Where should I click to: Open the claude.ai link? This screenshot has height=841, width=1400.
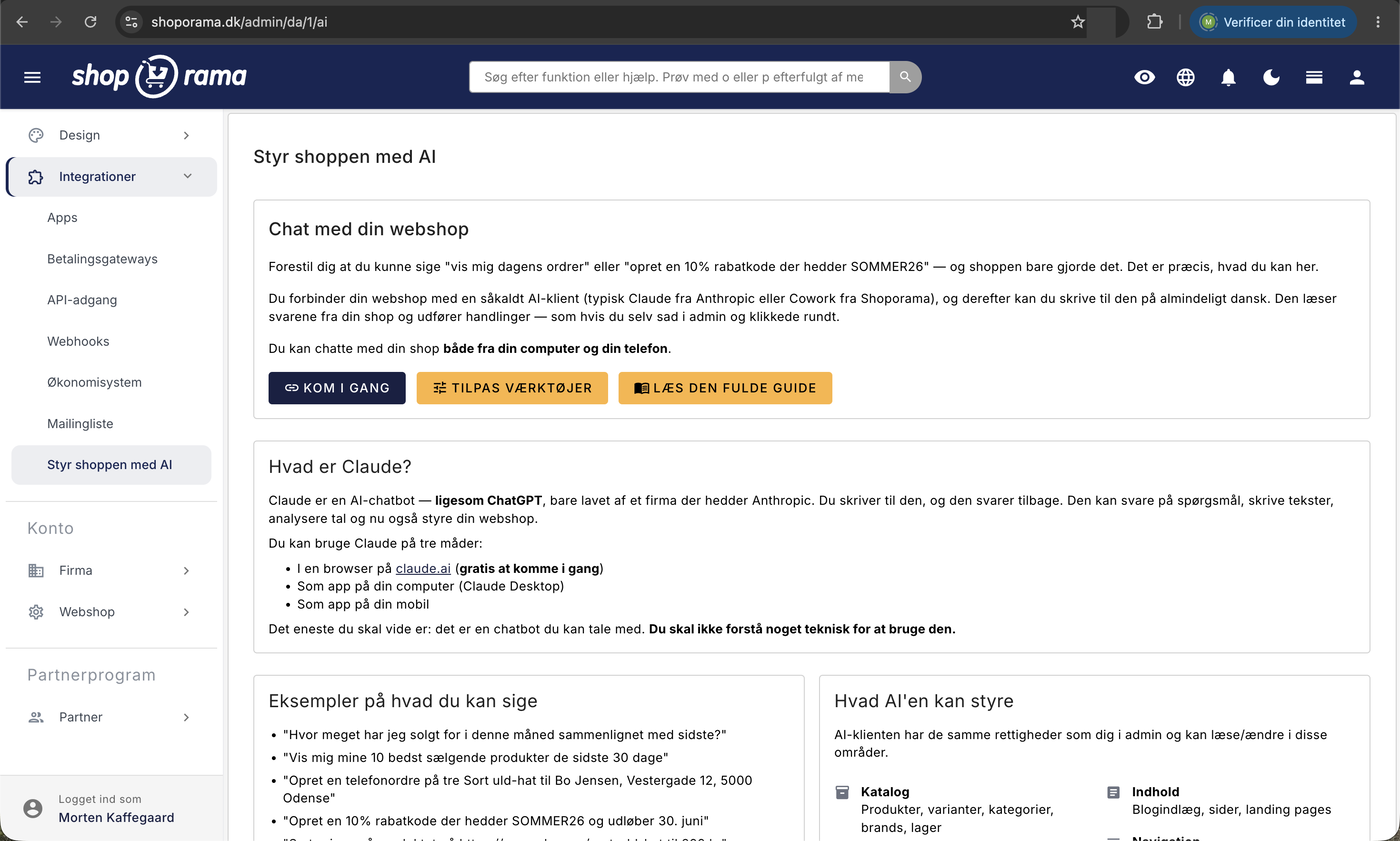(423, 568)
